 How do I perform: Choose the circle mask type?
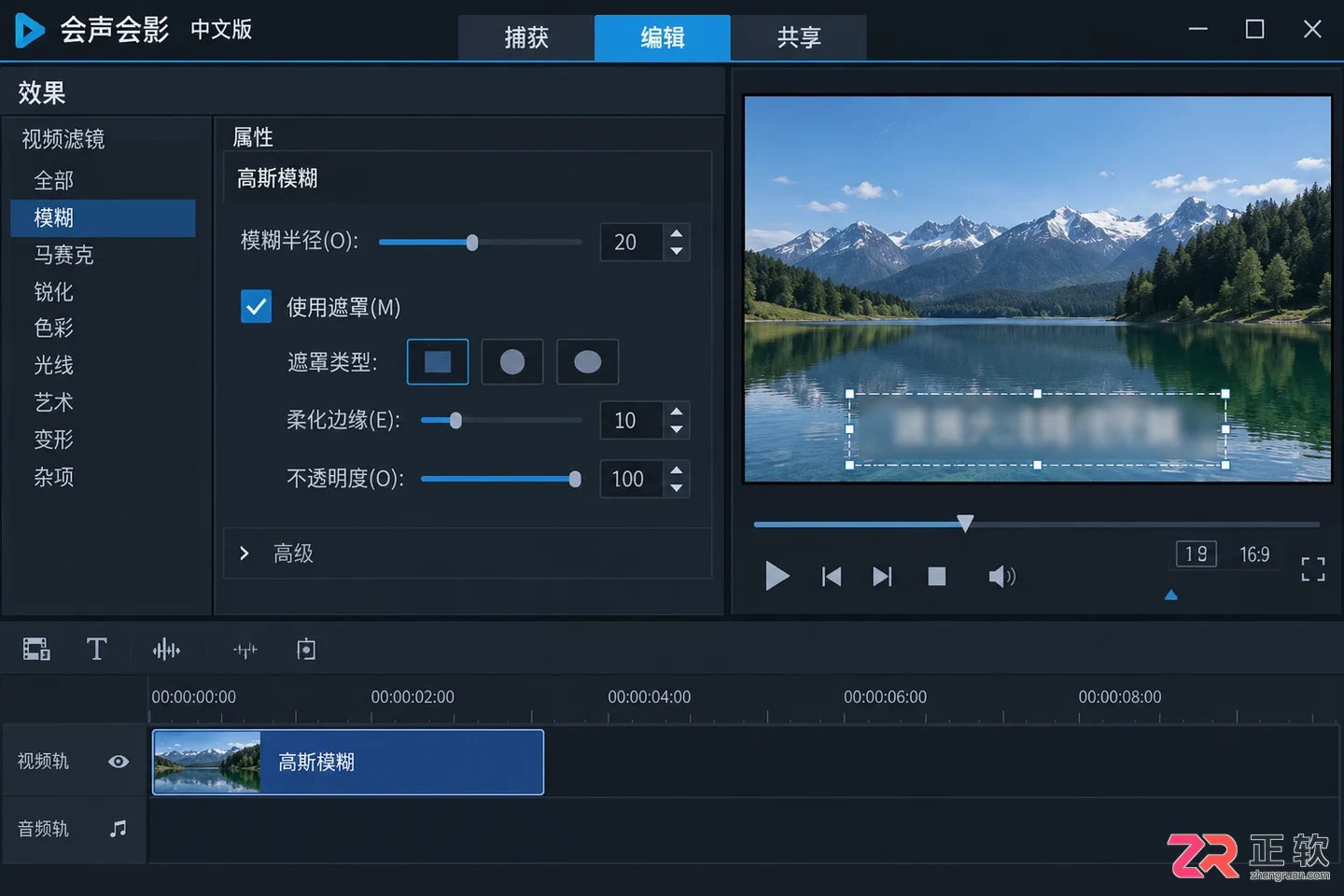(x=512, y=362)
